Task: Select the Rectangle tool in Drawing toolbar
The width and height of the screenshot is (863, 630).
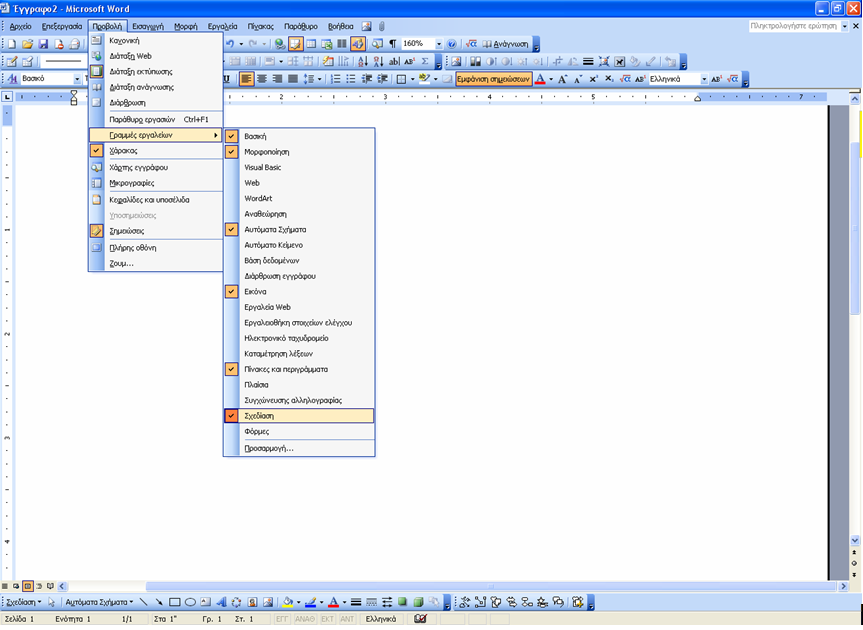Action: [174, 602]
